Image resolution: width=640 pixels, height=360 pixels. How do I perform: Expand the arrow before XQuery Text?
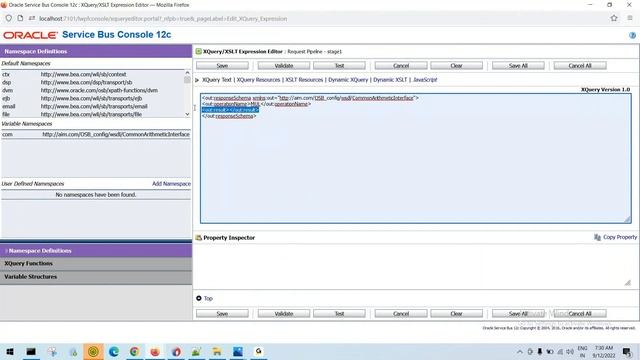(197, 80)
